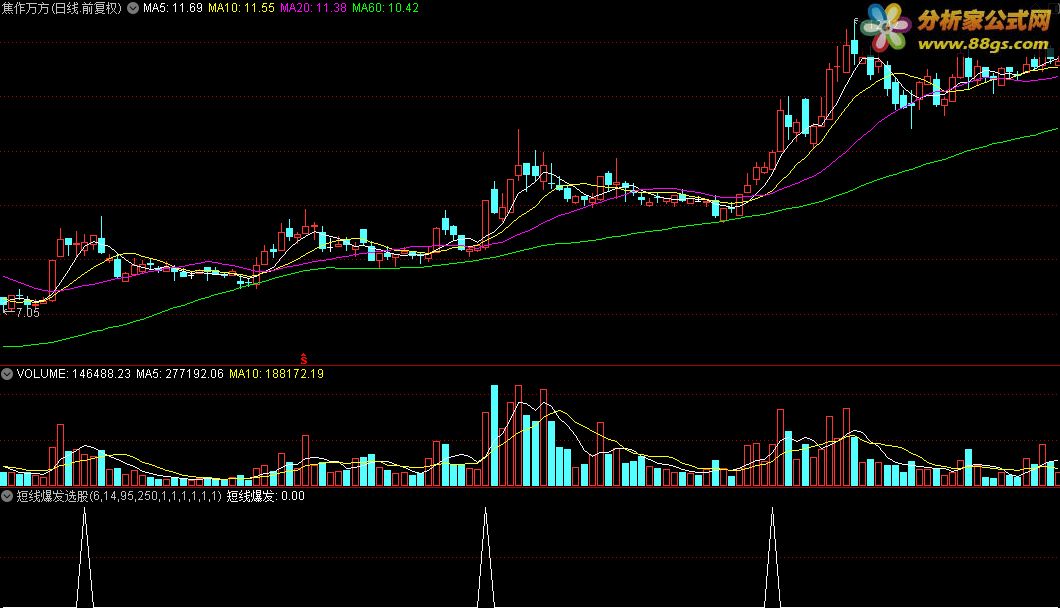1060x608 pixels.
Task: Click the 分析家公式网 logo text
Action: tap(984, 20)
